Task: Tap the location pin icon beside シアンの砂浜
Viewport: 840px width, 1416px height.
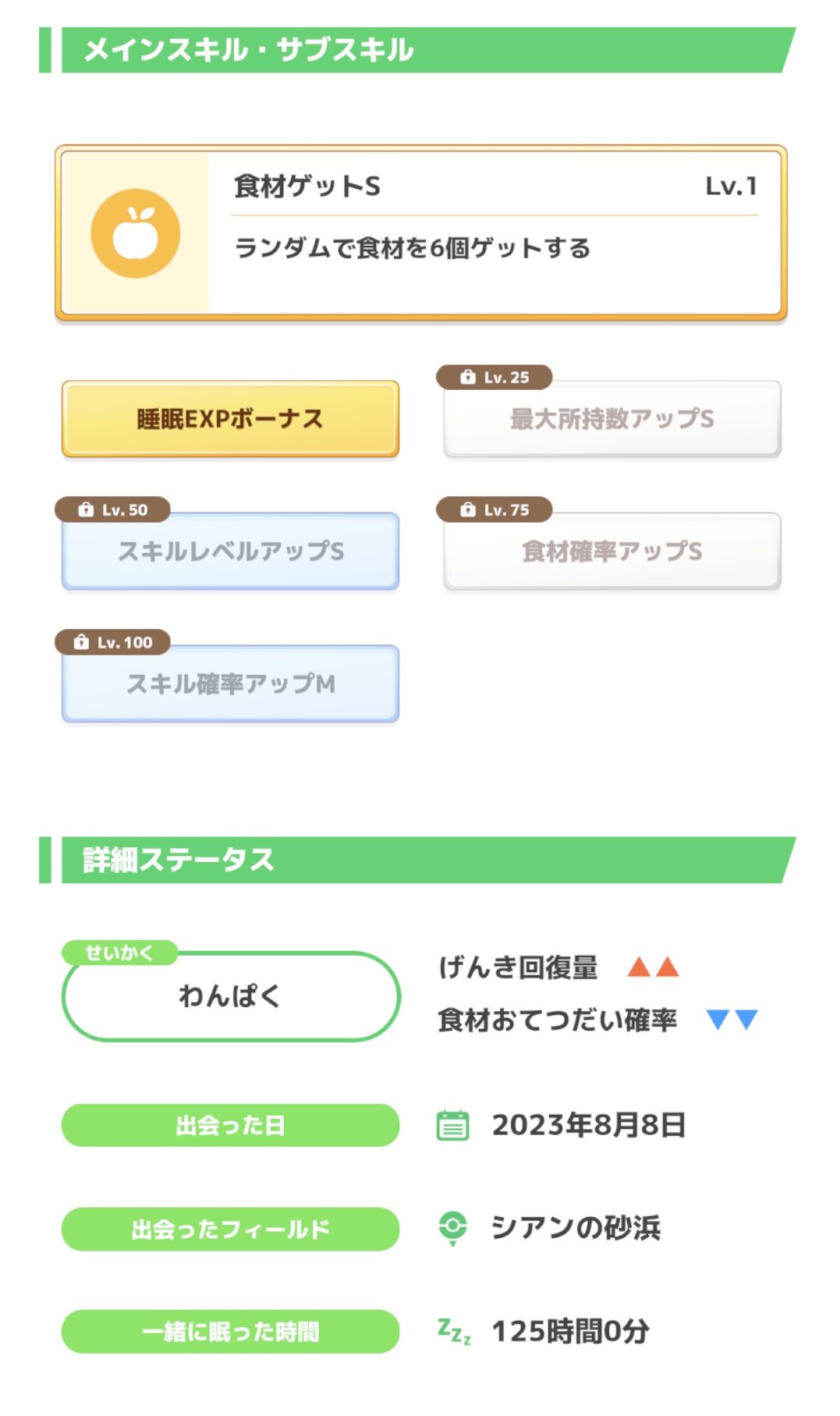Action: click(x=452, y=1228)
